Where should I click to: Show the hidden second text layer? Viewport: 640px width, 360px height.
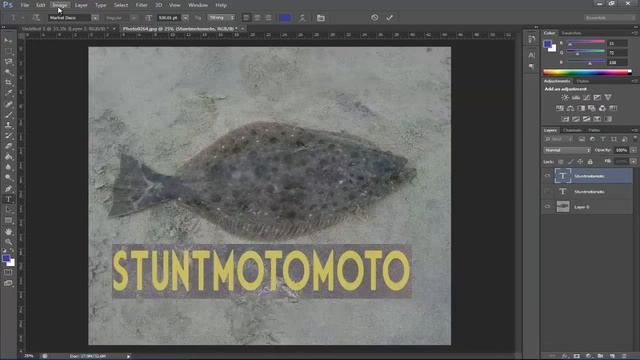547,191
